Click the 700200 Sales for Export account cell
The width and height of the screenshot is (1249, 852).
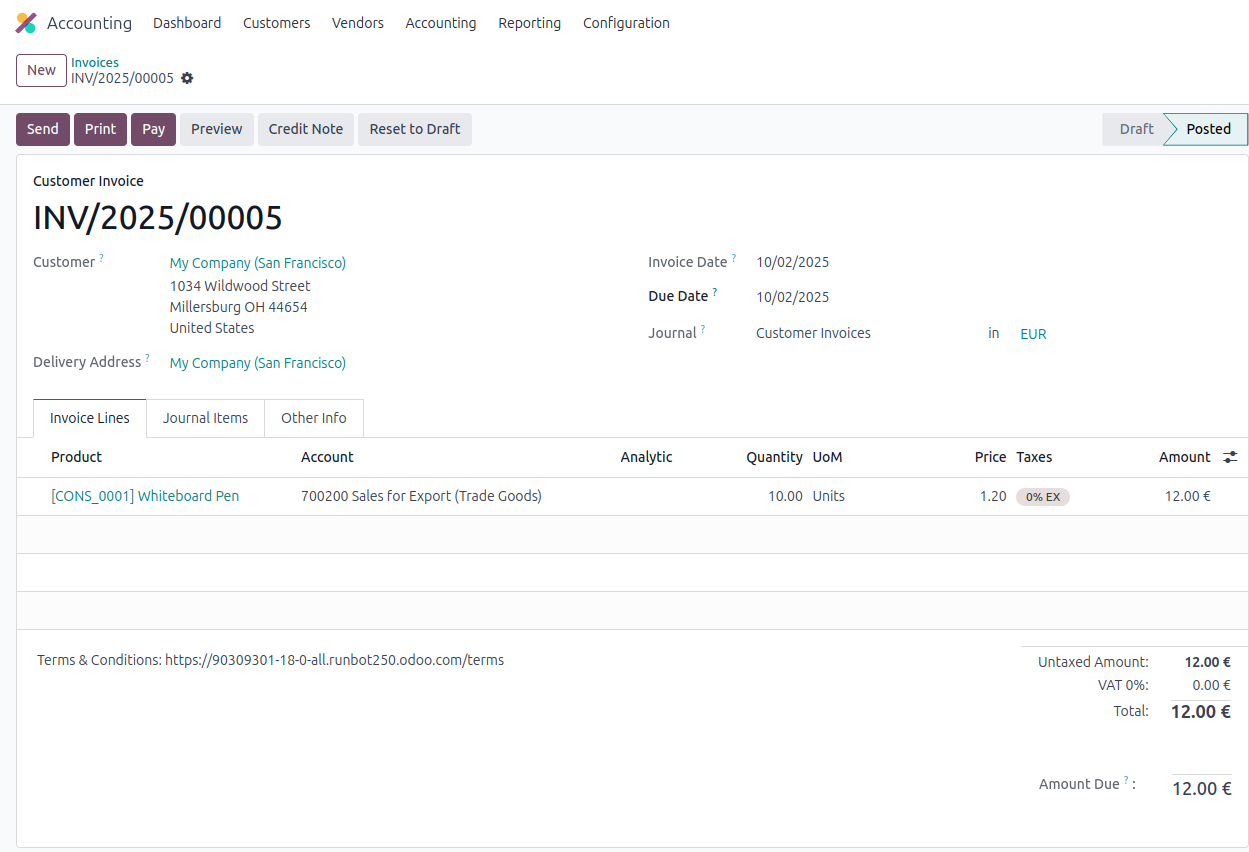[x=421, y=496]
